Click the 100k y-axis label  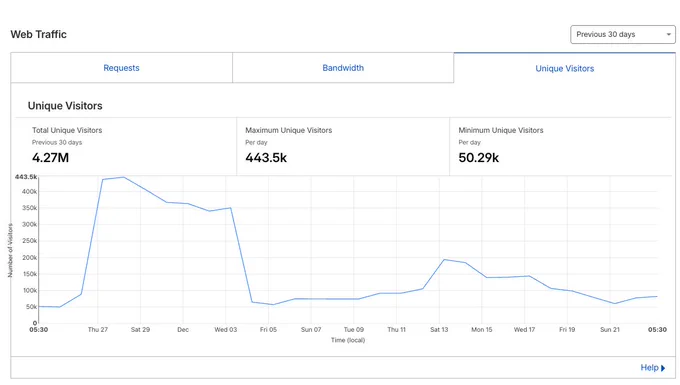[x=29, y=290]
